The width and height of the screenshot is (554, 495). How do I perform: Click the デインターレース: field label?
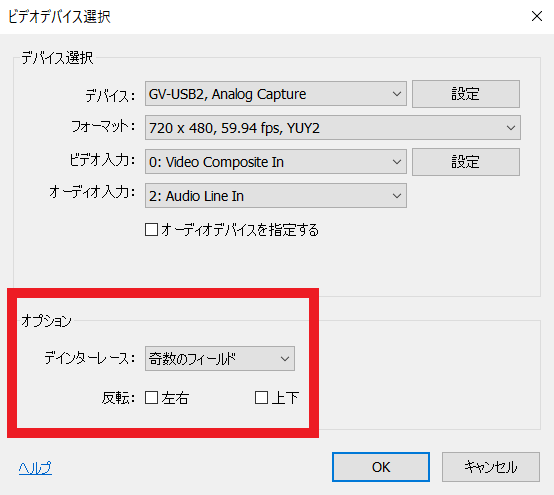click(x=90, y=358)
